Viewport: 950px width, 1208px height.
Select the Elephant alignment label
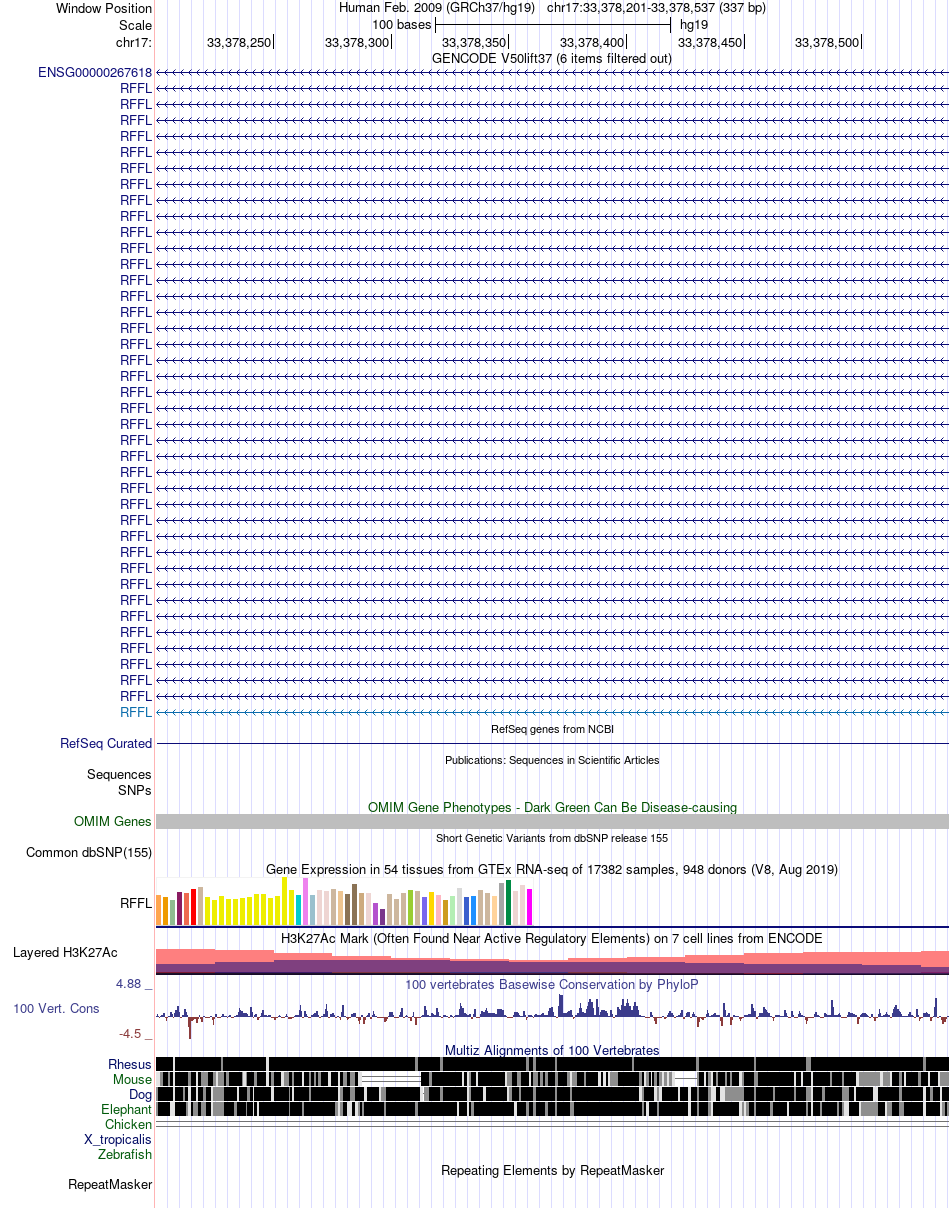tap(126, 1109)
